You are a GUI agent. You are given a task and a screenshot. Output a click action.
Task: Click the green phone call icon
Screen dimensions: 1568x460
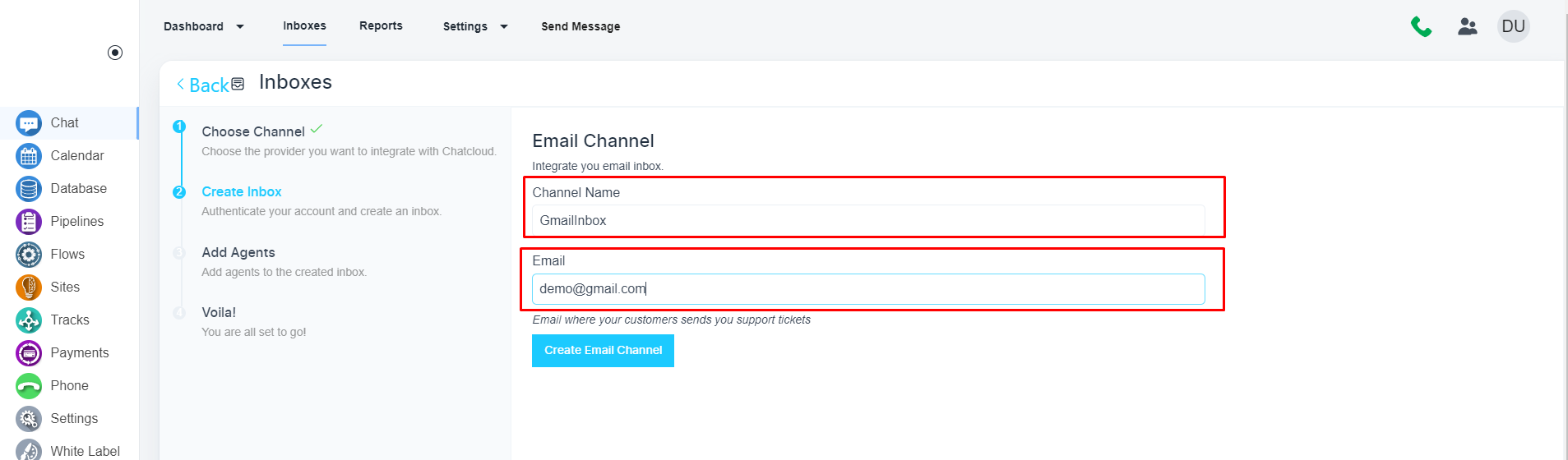[x=1421, y=27]
